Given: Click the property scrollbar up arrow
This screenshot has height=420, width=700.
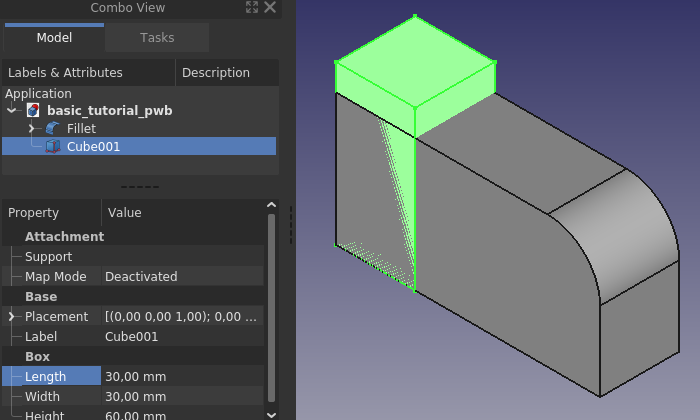Looking at the screenshot, I should point(271,205).
